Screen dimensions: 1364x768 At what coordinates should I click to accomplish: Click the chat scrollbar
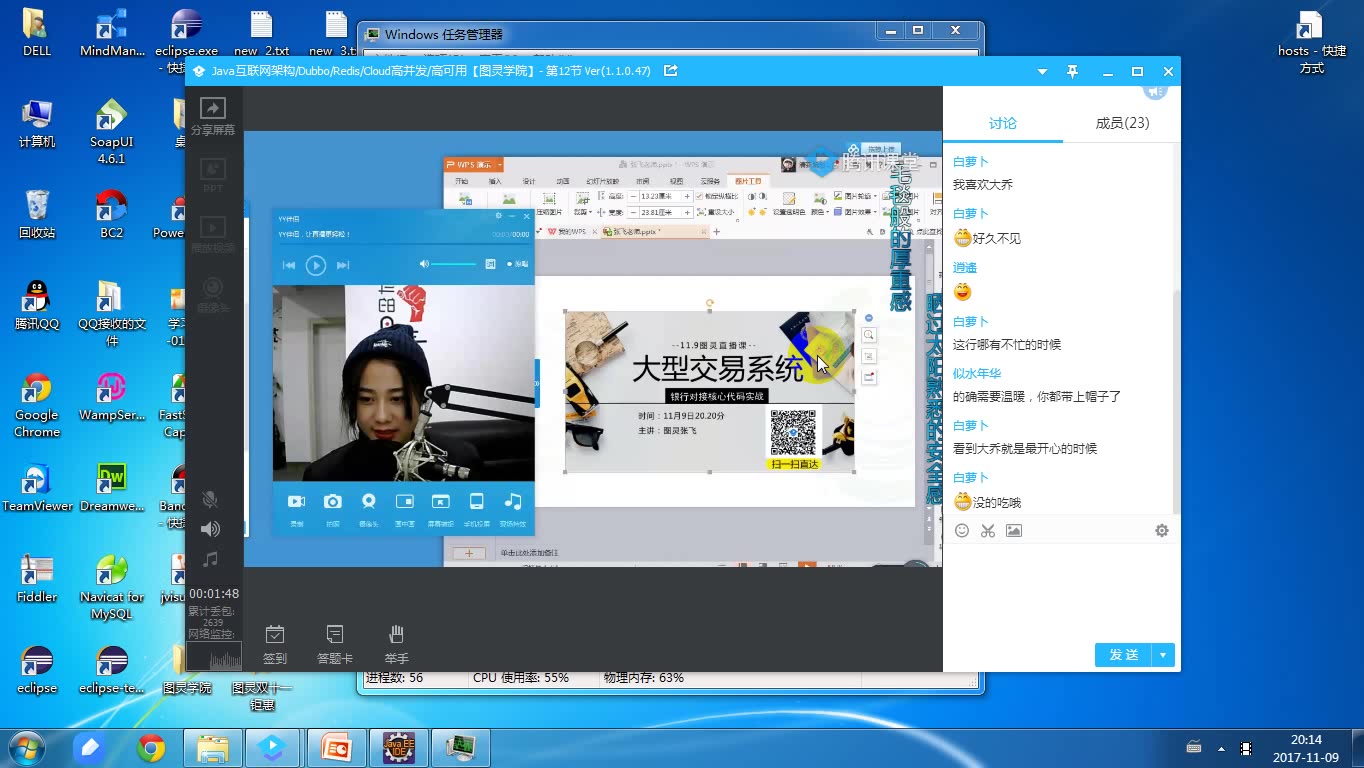[1176, 400]
